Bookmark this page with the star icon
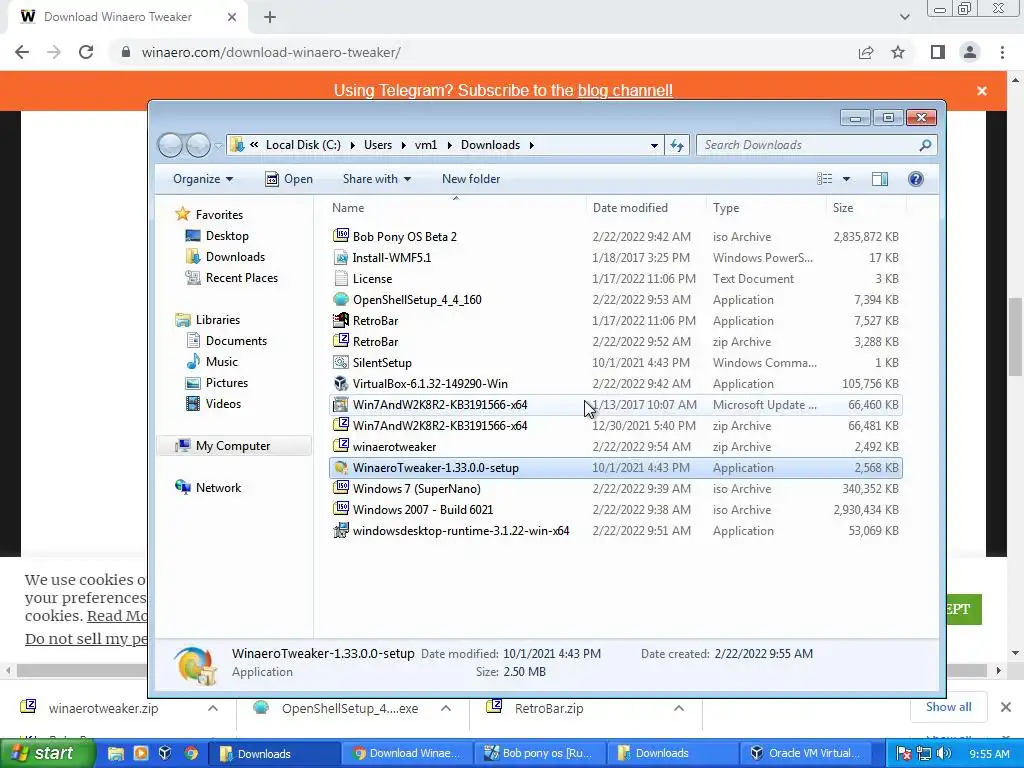Viewport: 1024px width, 768px height. tap(898, 52)
